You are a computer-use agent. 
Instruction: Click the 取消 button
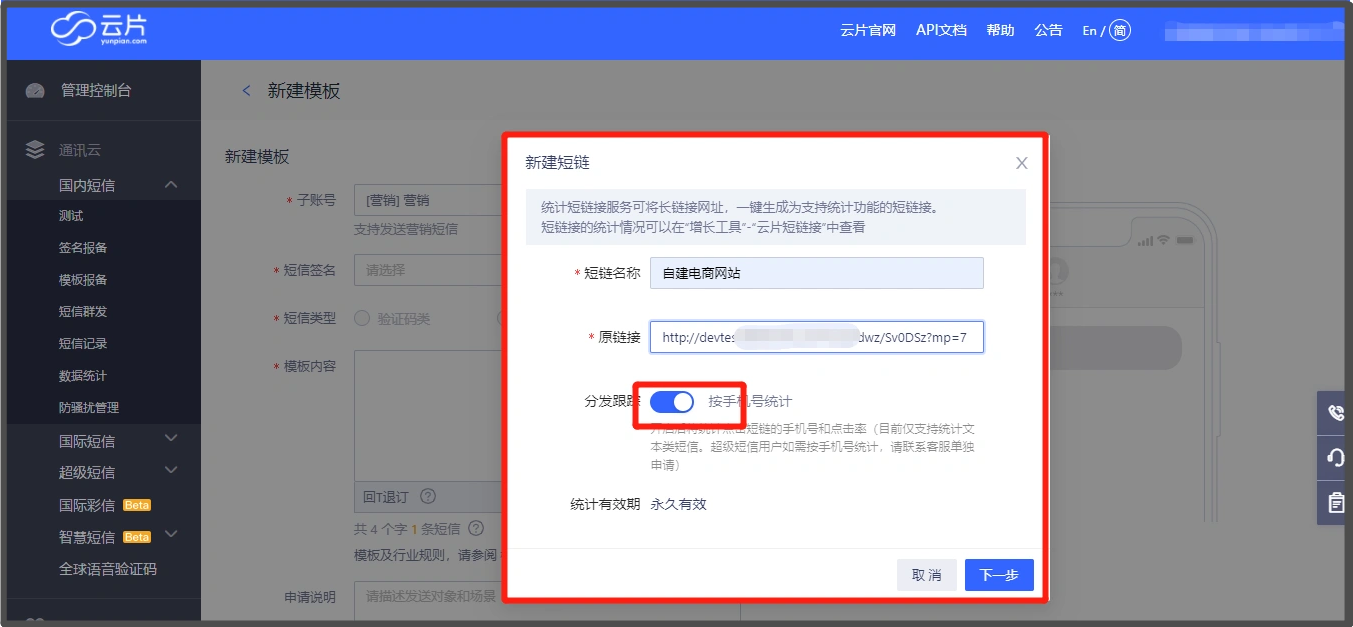(x=927, y=575)
